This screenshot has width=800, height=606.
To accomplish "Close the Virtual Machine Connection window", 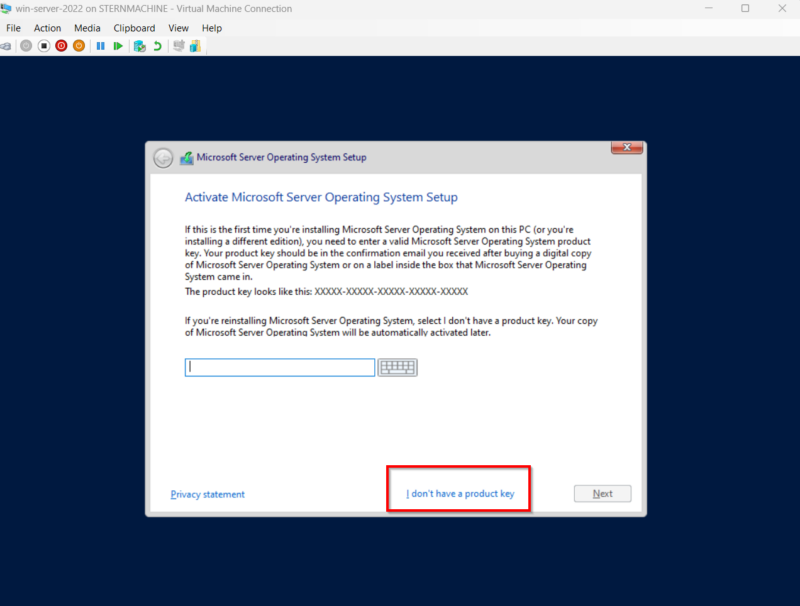I will (x=782, y=8).
